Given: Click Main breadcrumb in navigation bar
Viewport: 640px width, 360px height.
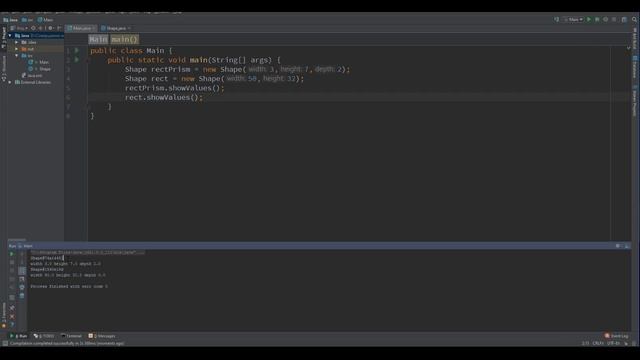Looking at the screenshot, I should point(45,20).
